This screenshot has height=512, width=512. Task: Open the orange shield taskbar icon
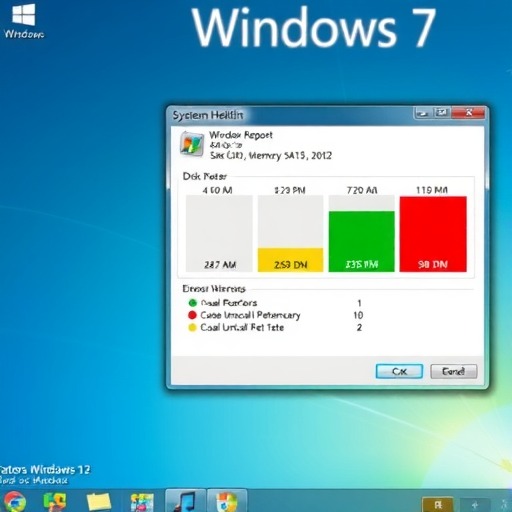pyautogui.click(x=227, y=501)
